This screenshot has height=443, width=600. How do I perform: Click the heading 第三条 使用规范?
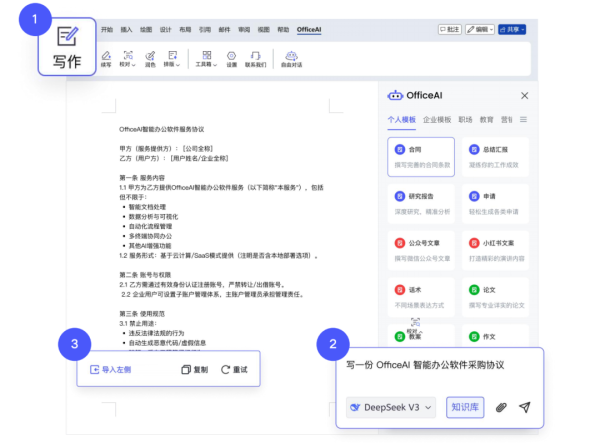142,314
